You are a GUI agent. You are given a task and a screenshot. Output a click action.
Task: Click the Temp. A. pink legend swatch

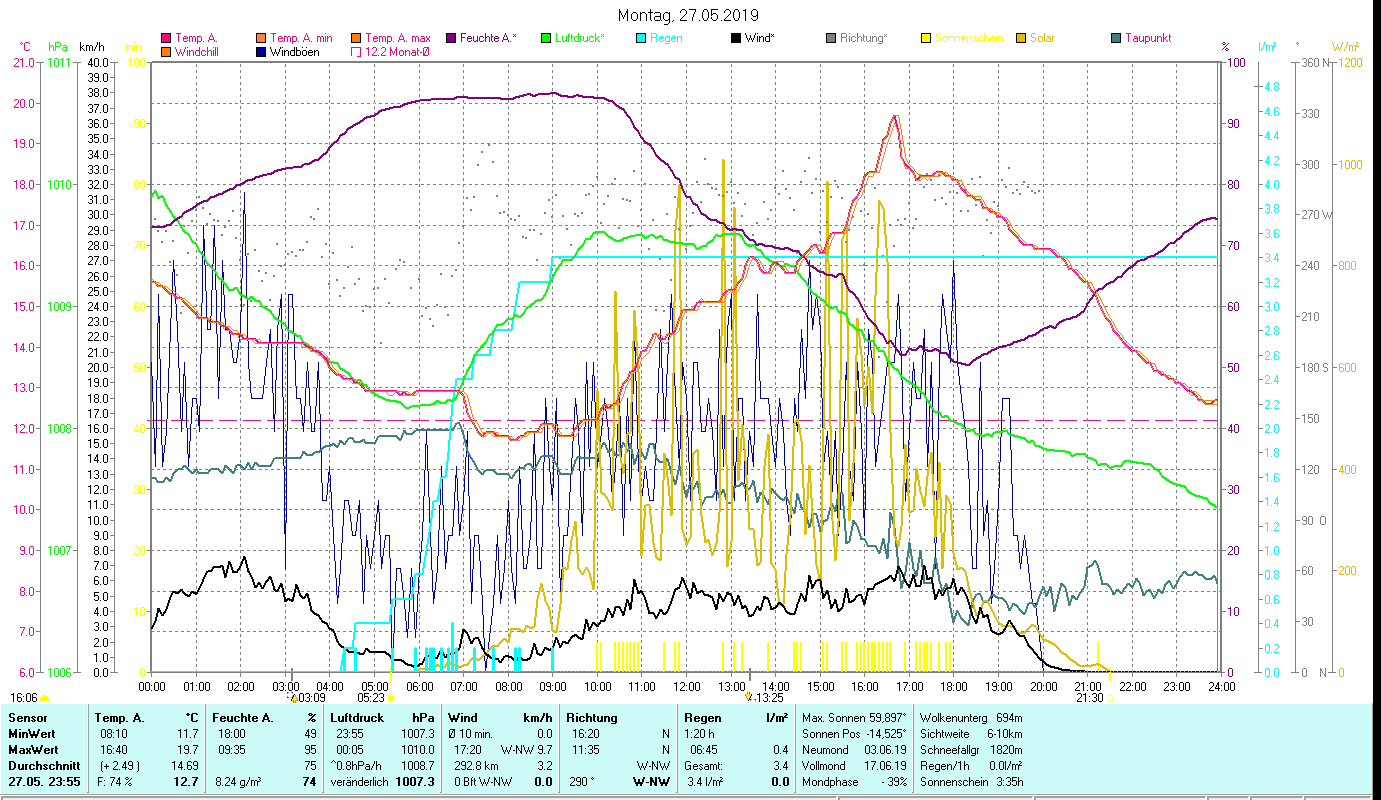[x=166, y=38]
